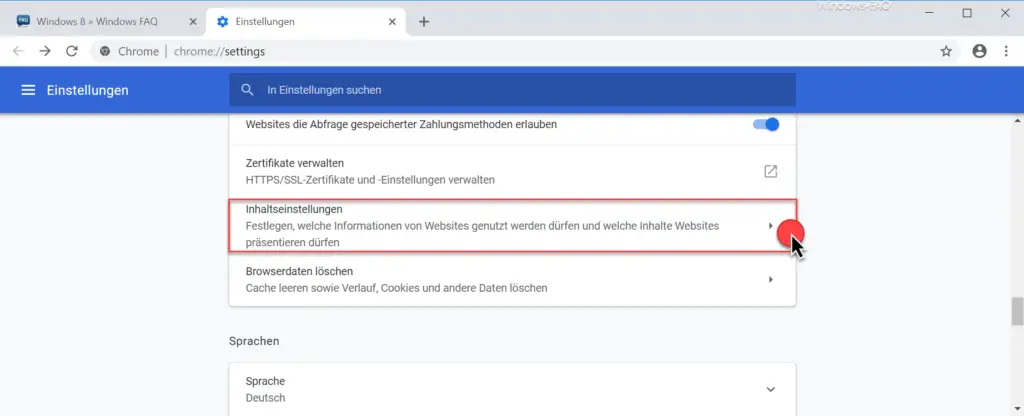Viewport: 1024px width, 416px height.
Task: Bookmark page with the star icon
Action: [946, 51]
